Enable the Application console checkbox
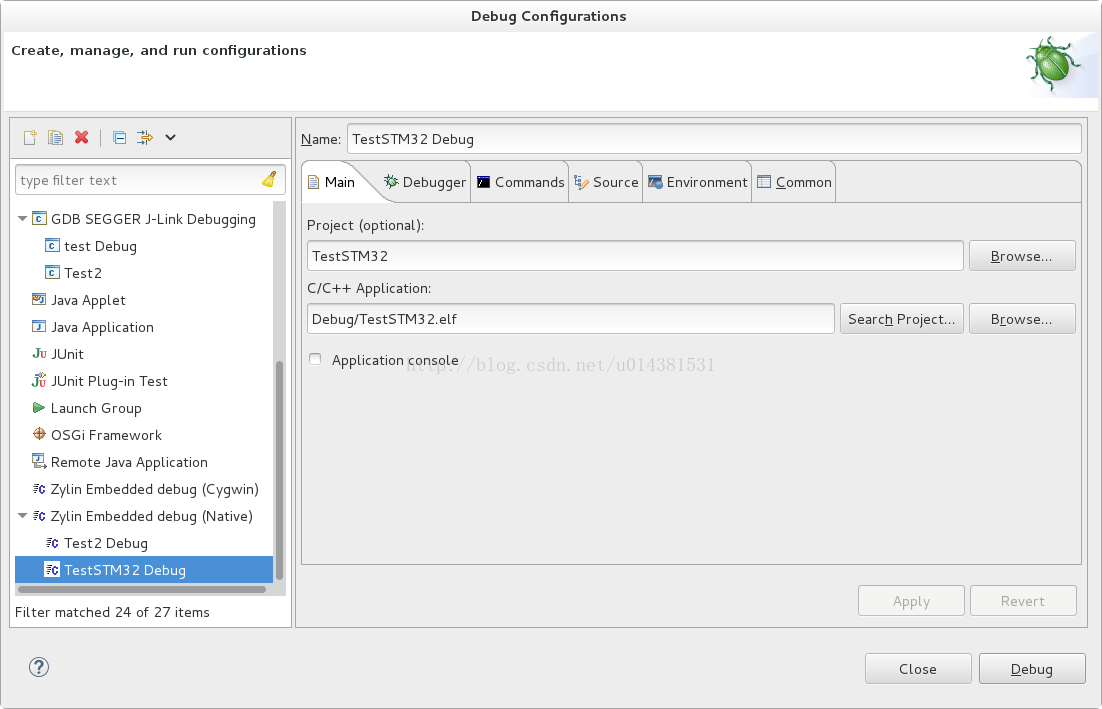Image resolution: width=1102 pixels, height=709 pixels. (316, 360)
